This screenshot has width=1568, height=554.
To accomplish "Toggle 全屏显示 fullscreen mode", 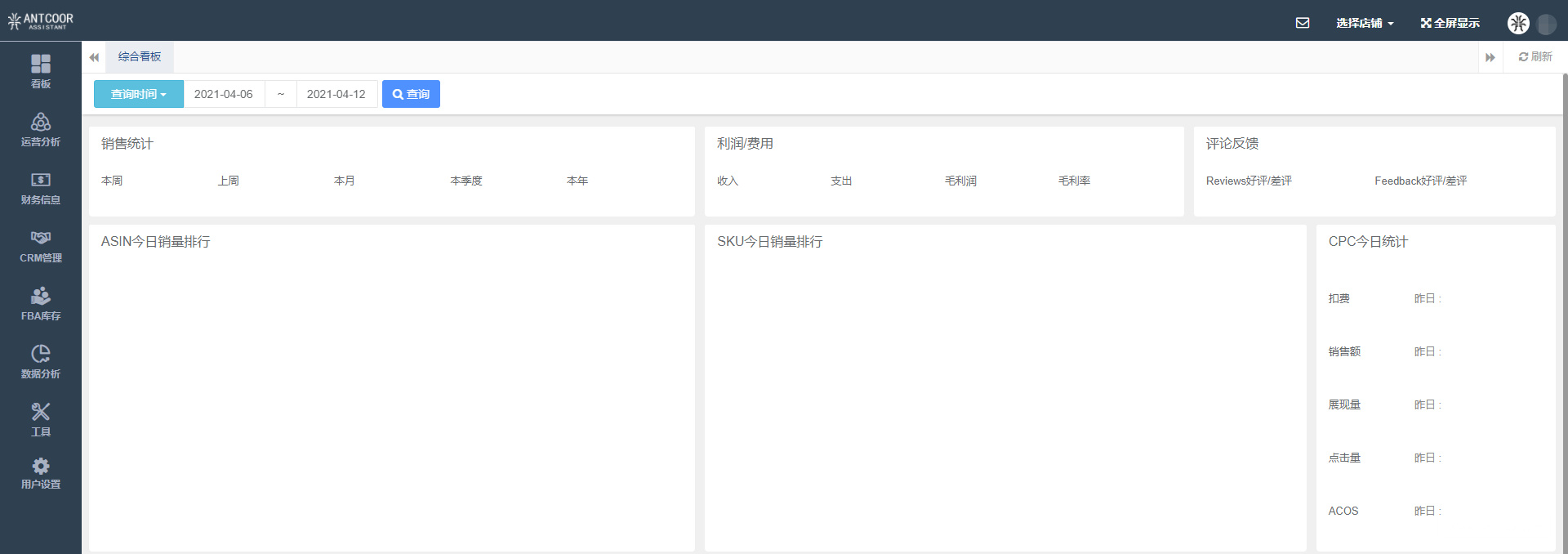I will point(1450,23).
